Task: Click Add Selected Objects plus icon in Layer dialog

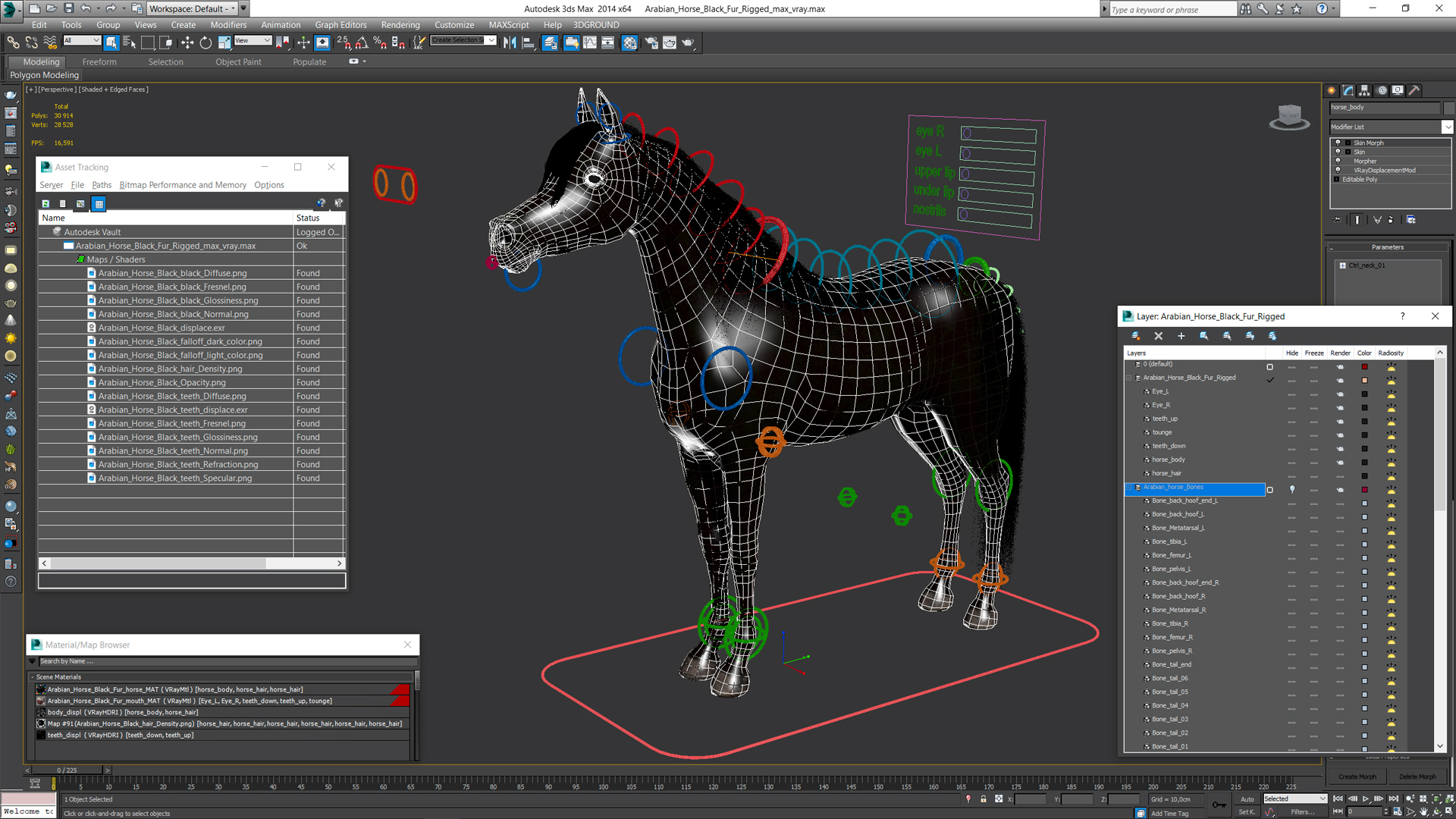Action: [1181, 336]
